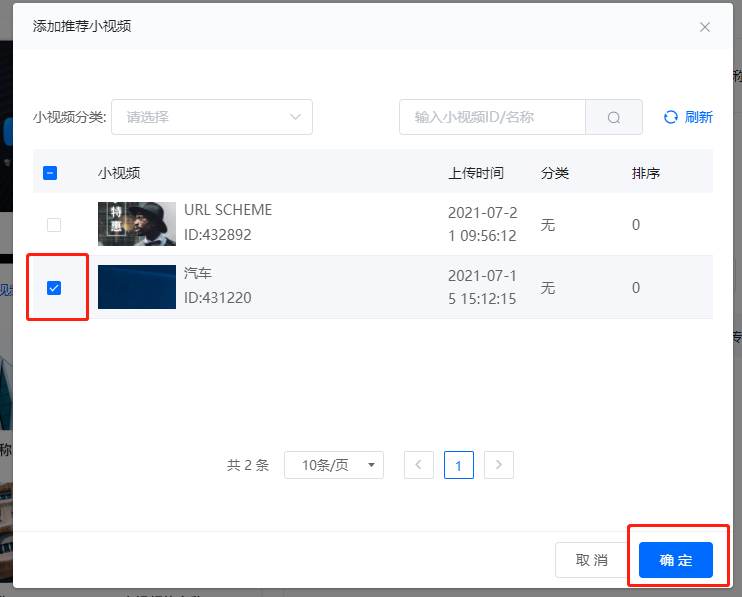
Task: Click the 排序 column header
Action: [645, 173]
